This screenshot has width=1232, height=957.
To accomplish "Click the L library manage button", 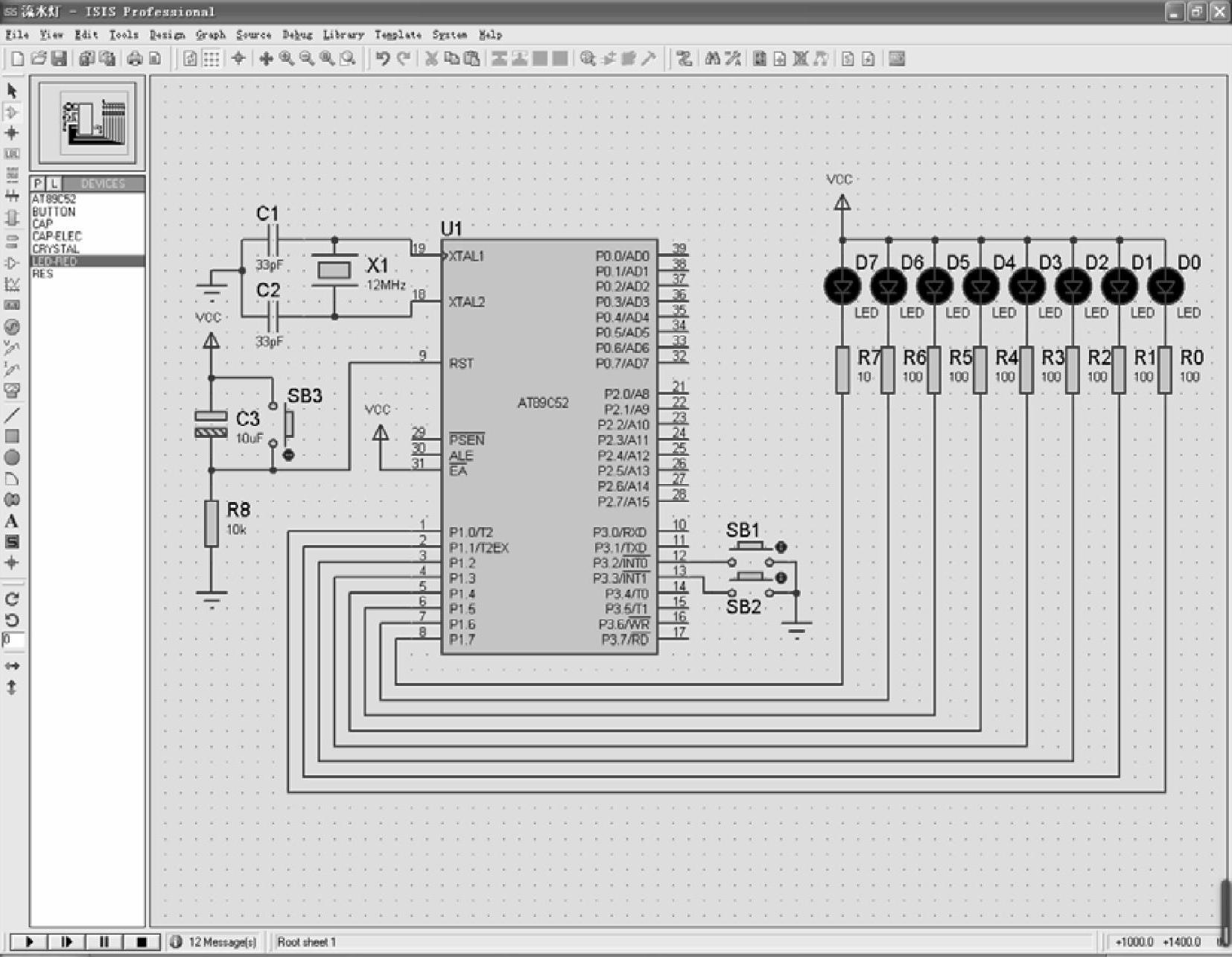I will click(54, 183).
